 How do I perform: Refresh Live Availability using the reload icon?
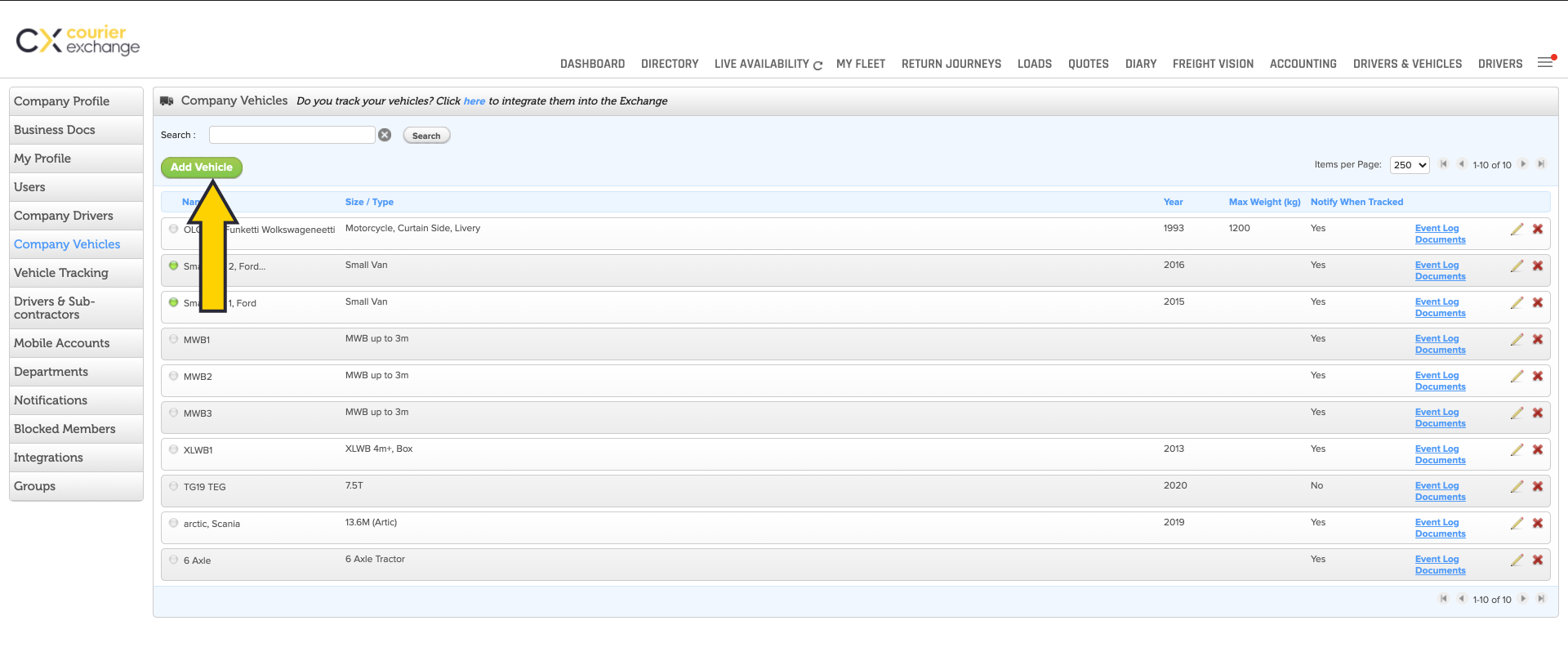coord(817,65)
